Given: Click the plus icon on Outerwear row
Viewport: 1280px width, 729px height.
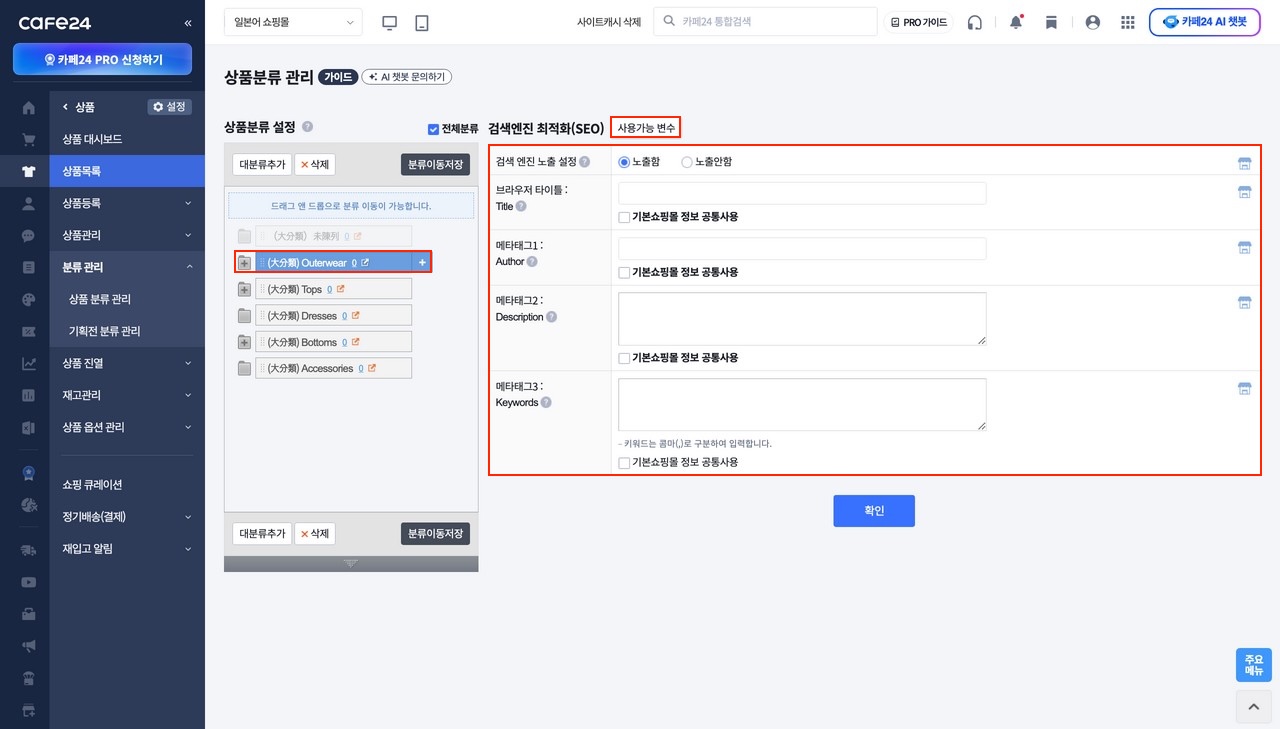Looking at the screenshot, I should [422, 263].
